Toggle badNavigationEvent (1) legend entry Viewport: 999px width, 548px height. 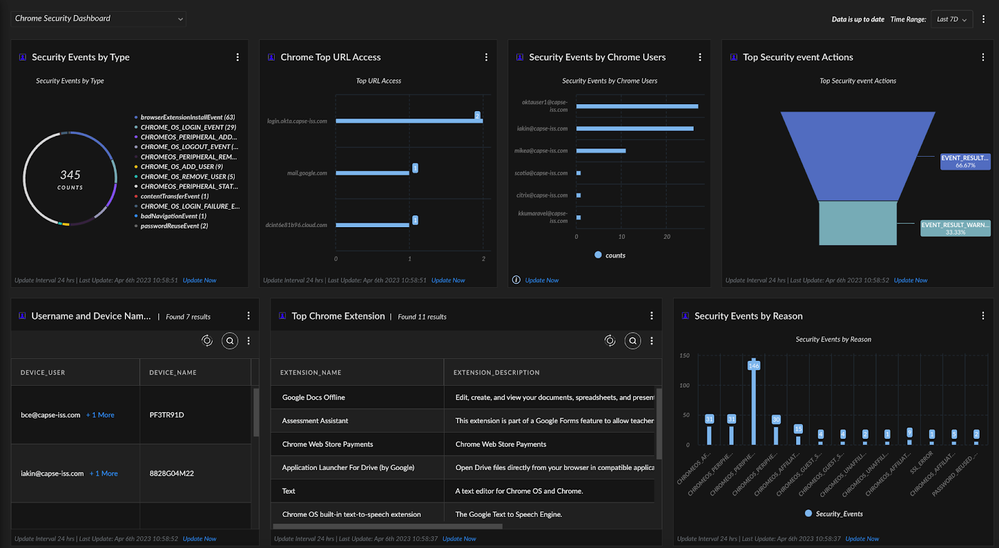171,216
